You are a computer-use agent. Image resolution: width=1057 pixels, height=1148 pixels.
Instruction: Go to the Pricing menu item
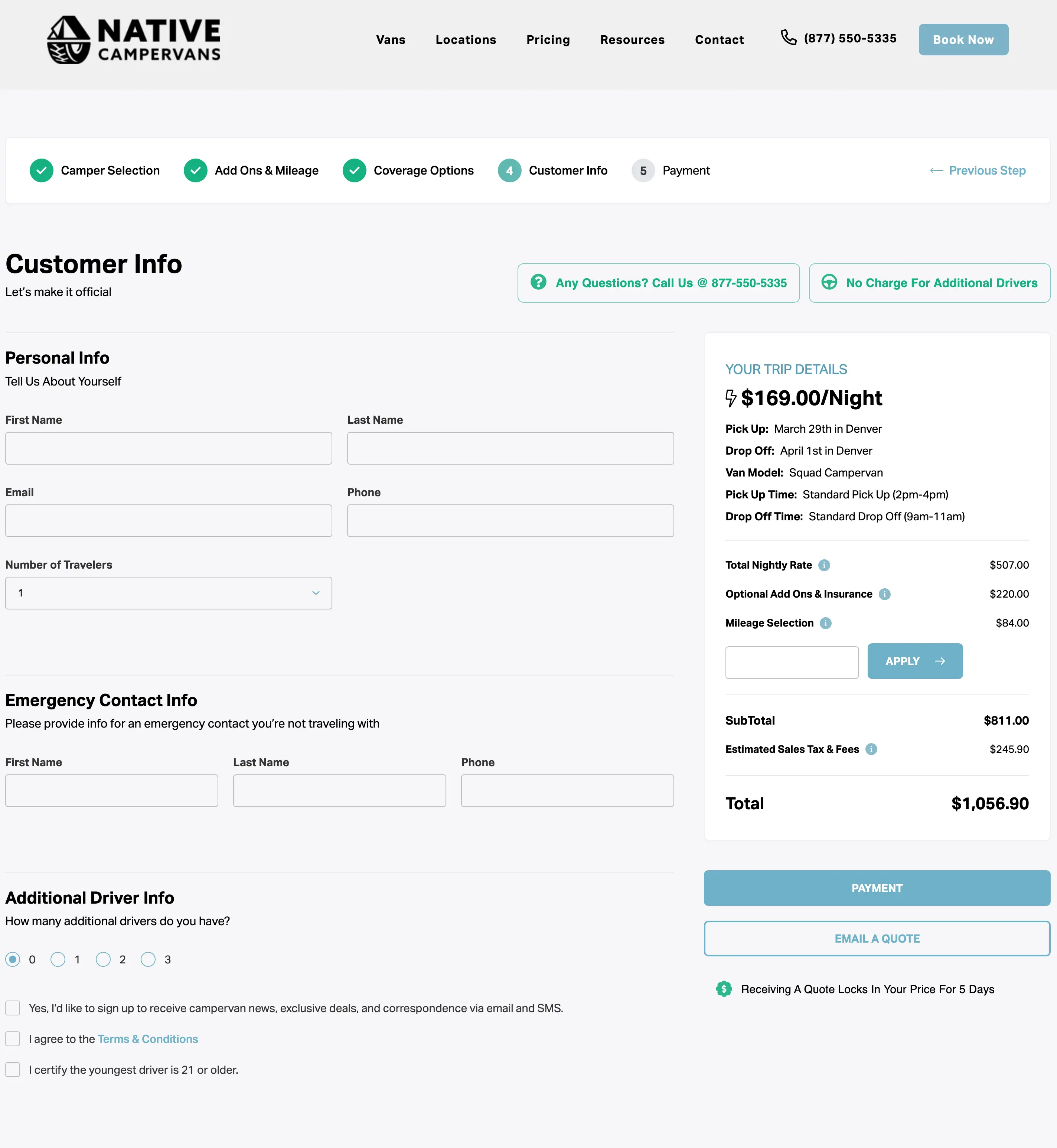[x=548, y=40]
